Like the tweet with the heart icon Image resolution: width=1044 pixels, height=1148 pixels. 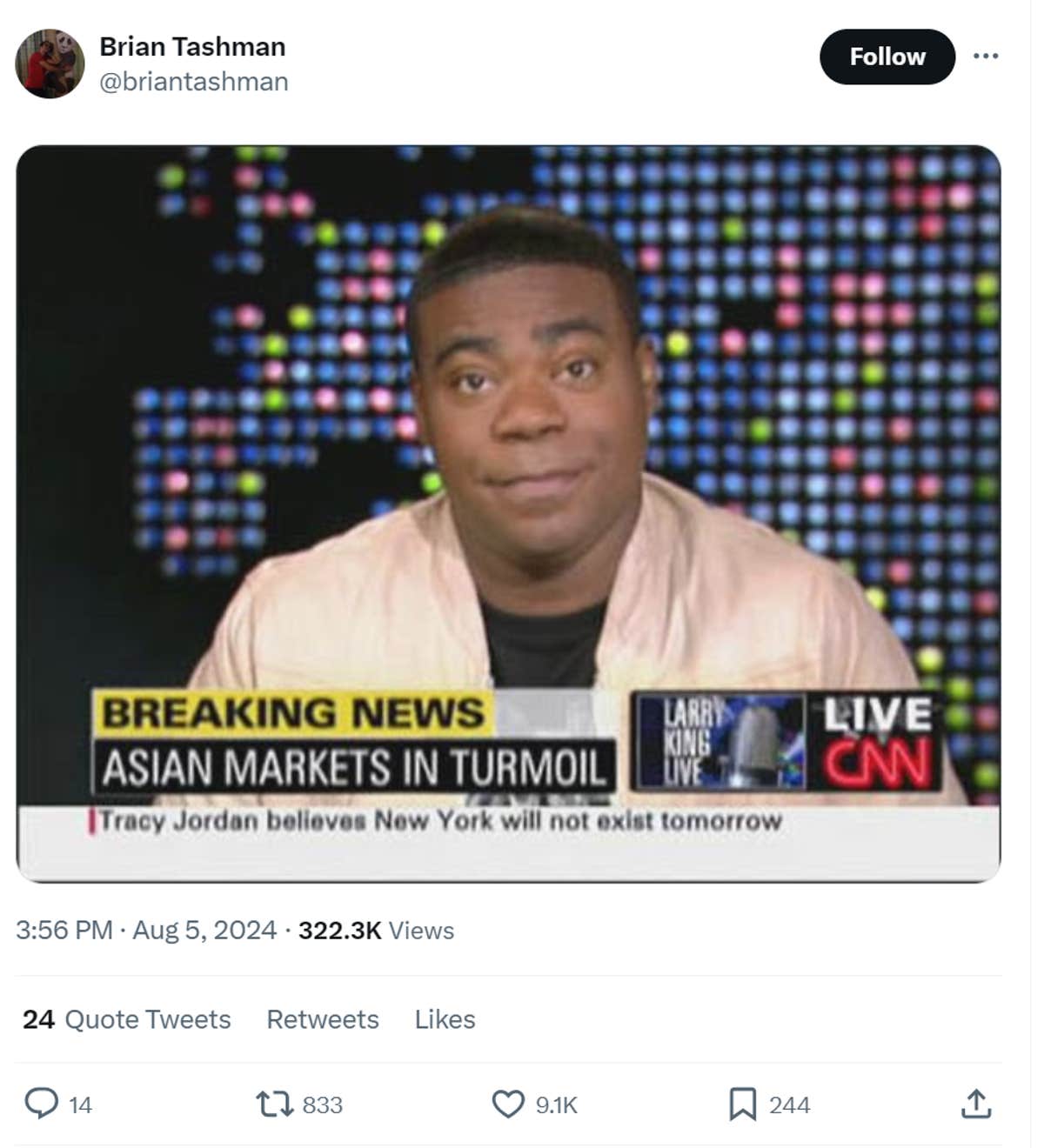508,1105
